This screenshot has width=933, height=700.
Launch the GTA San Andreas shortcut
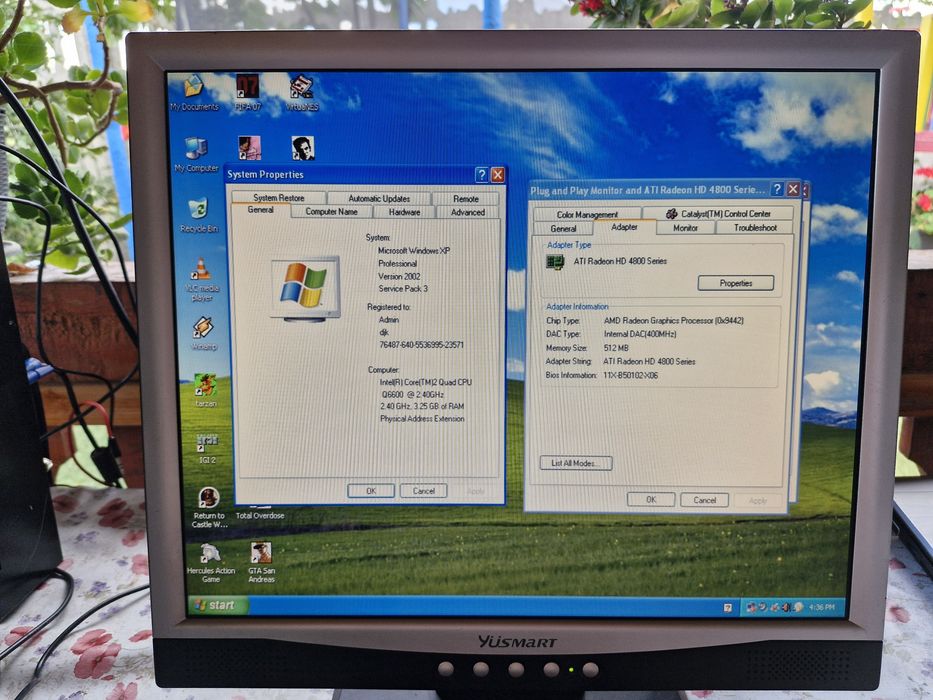pos(261,562)
